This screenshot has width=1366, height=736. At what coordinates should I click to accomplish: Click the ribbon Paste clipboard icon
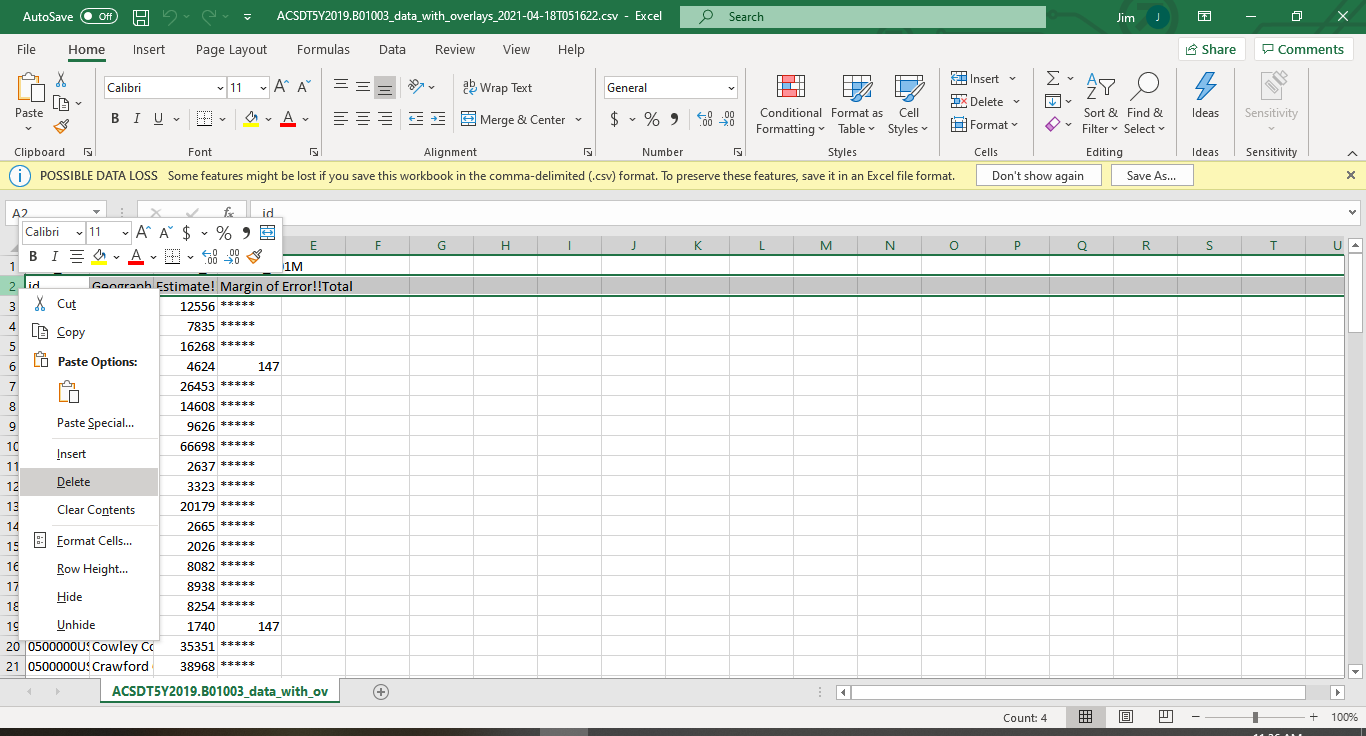[29, 87]
